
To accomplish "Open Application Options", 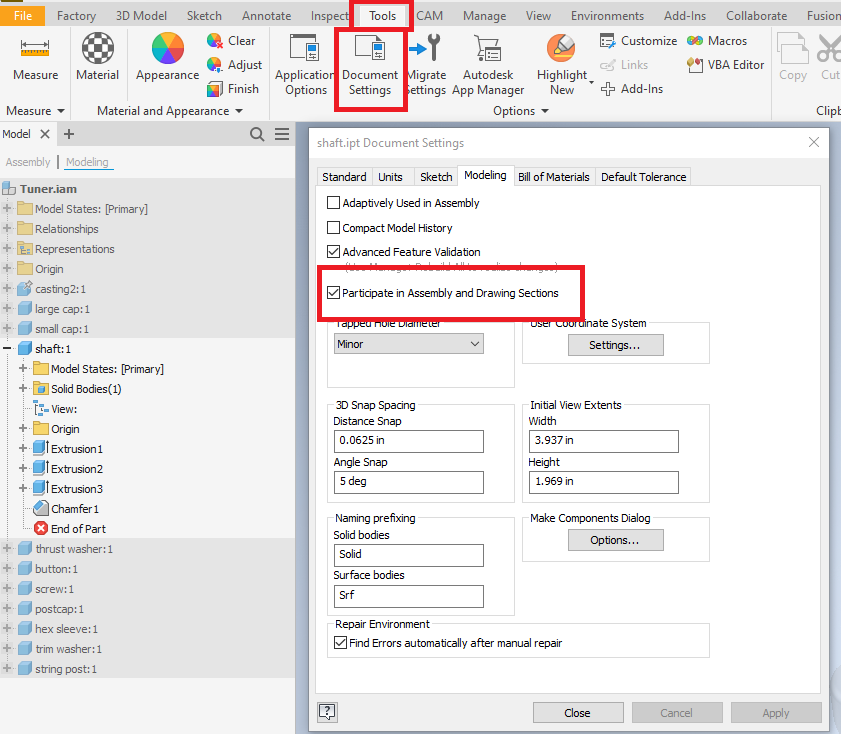I will click(x=306, y=60).
